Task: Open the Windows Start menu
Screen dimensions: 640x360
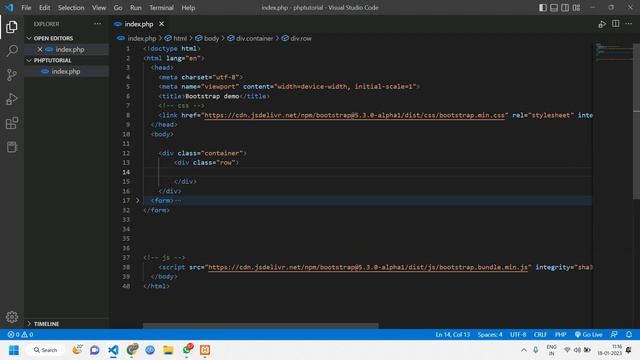Action: (x=14, y=350)
